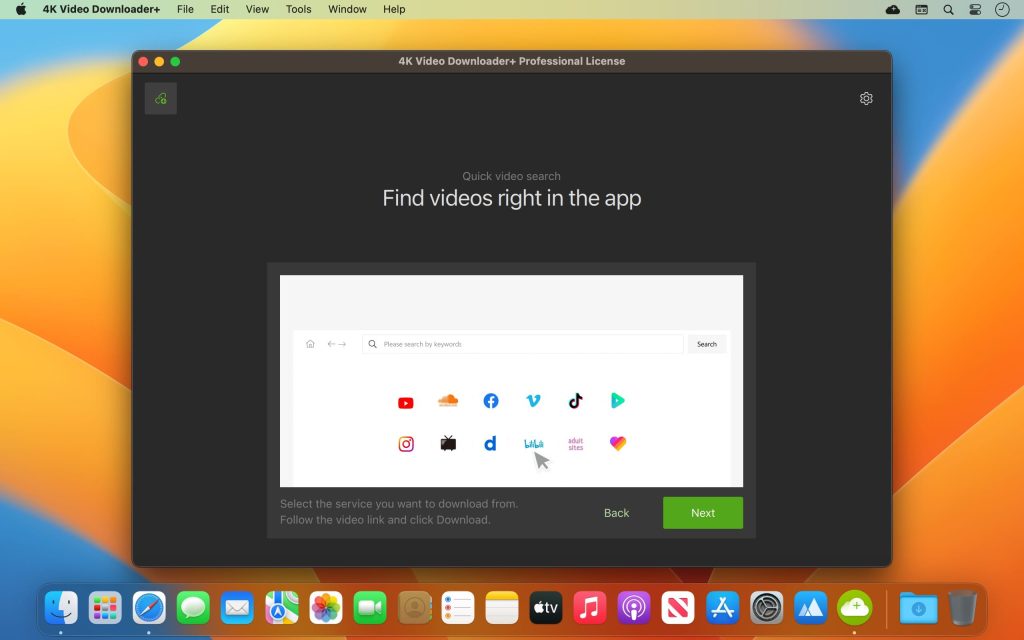This screenshot has height=640, width=1024.
Task: Open Safari from the Dock
Action: click(x=149, y=607)
